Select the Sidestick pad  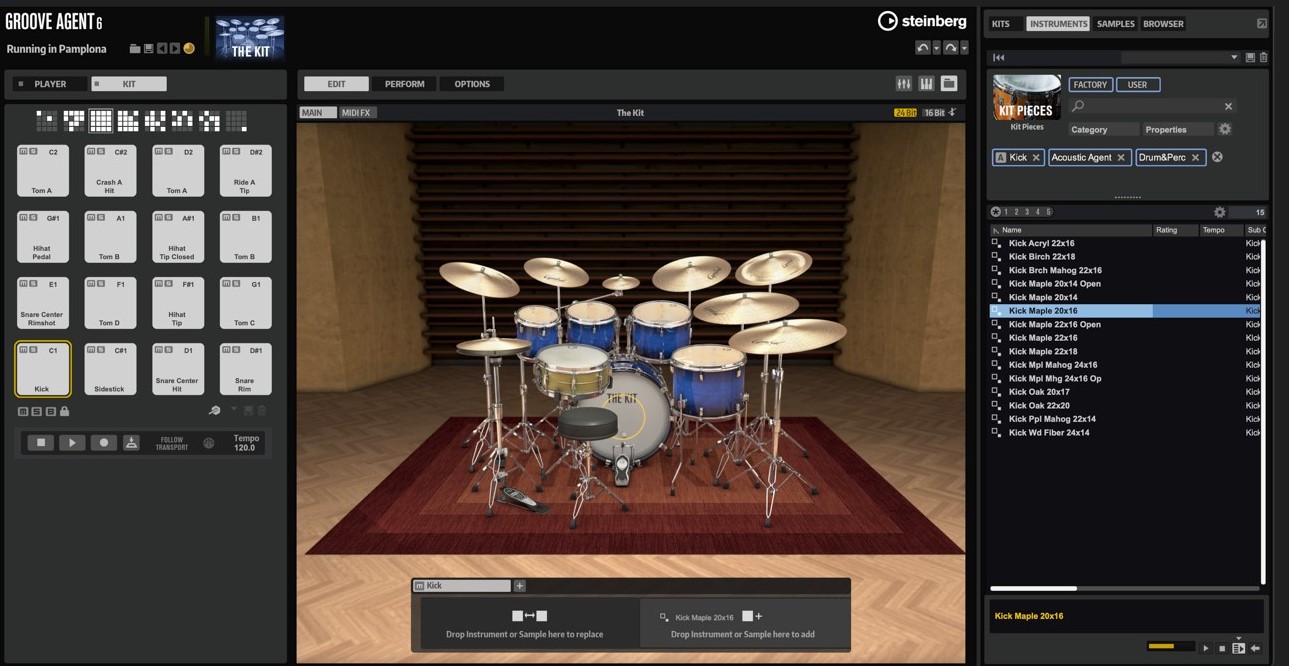click(110, 369)
